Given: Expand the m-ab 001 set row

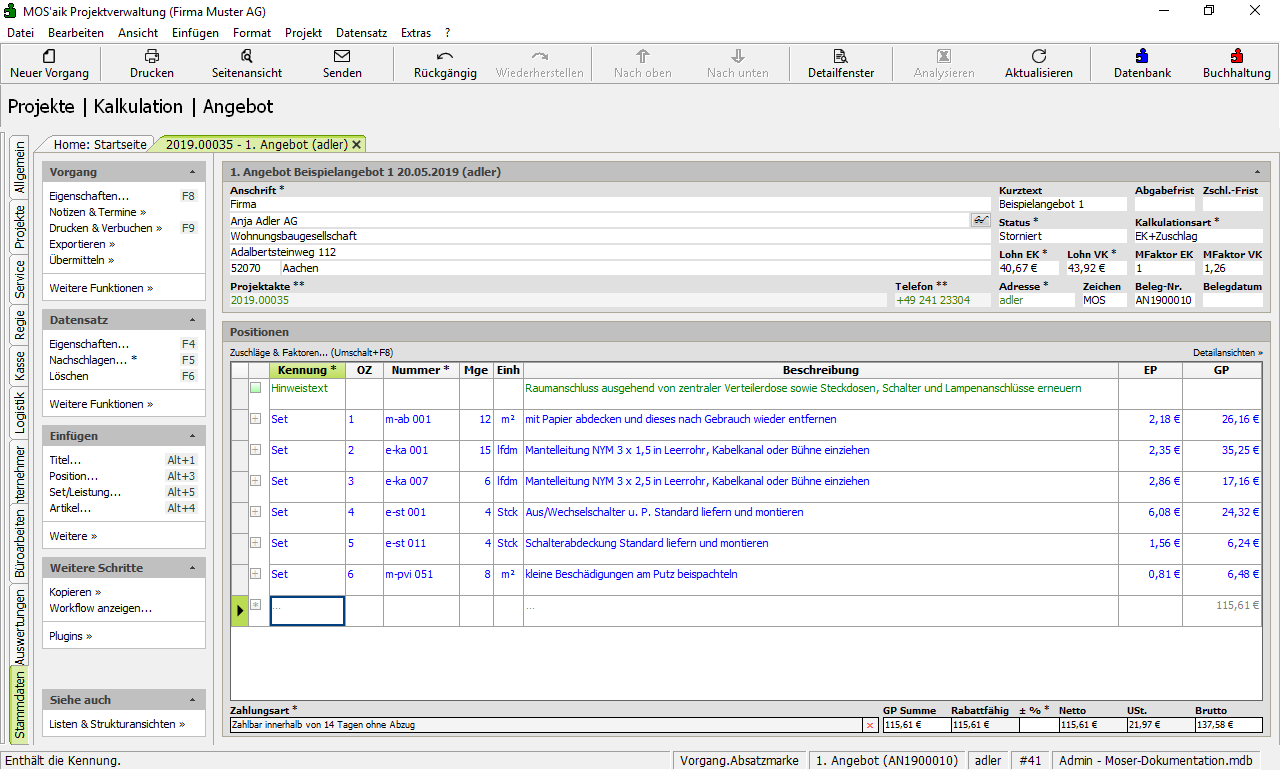Looking at the screenshot, I should pos(255,419).
